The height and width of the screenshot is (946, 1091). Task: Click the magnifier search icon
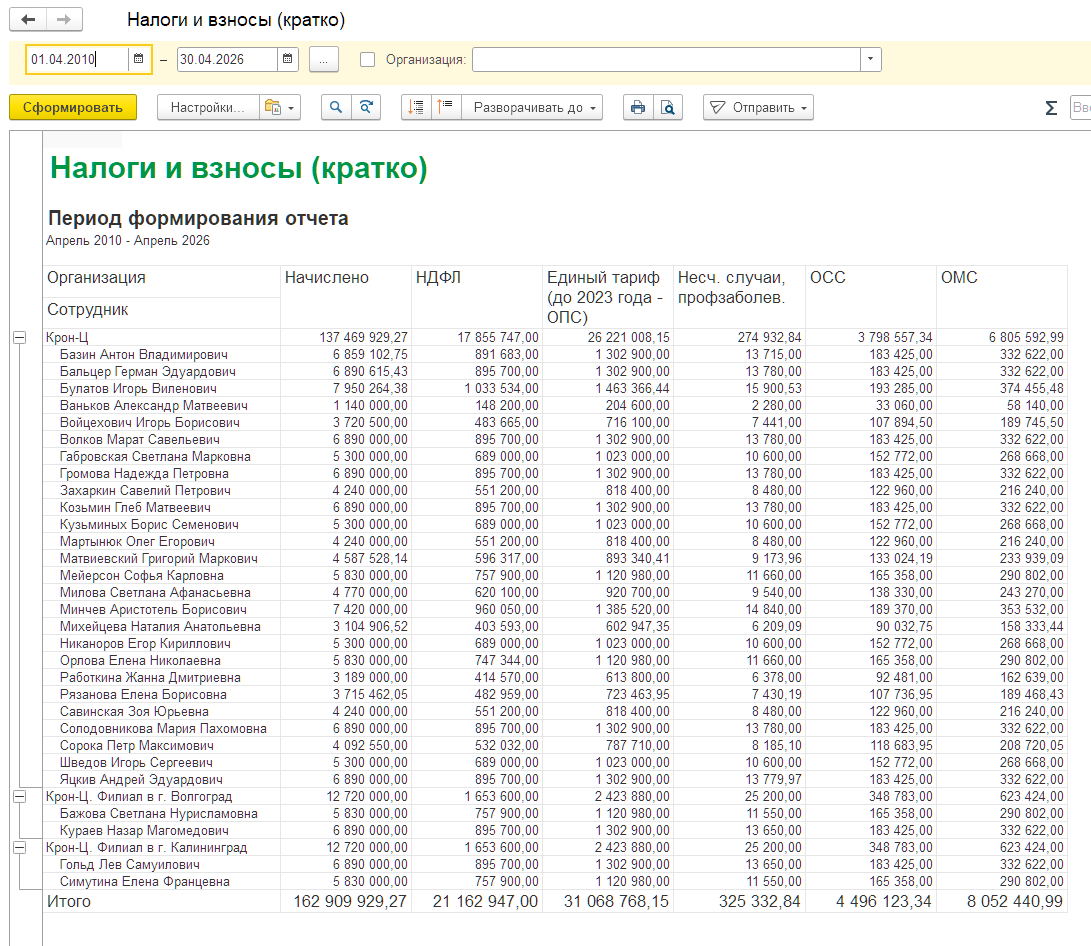(x=335, y=107)
